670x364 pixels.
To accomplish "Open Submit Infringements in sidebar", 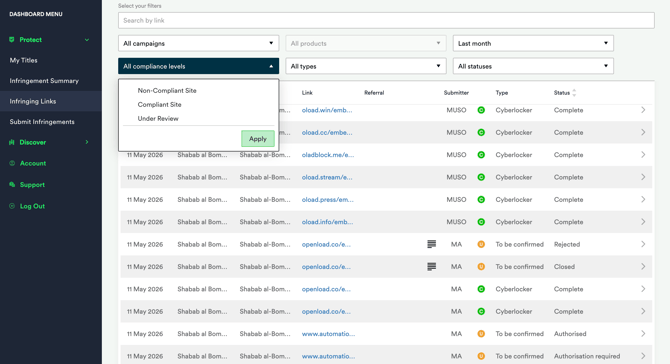I will tap(42, 122).
